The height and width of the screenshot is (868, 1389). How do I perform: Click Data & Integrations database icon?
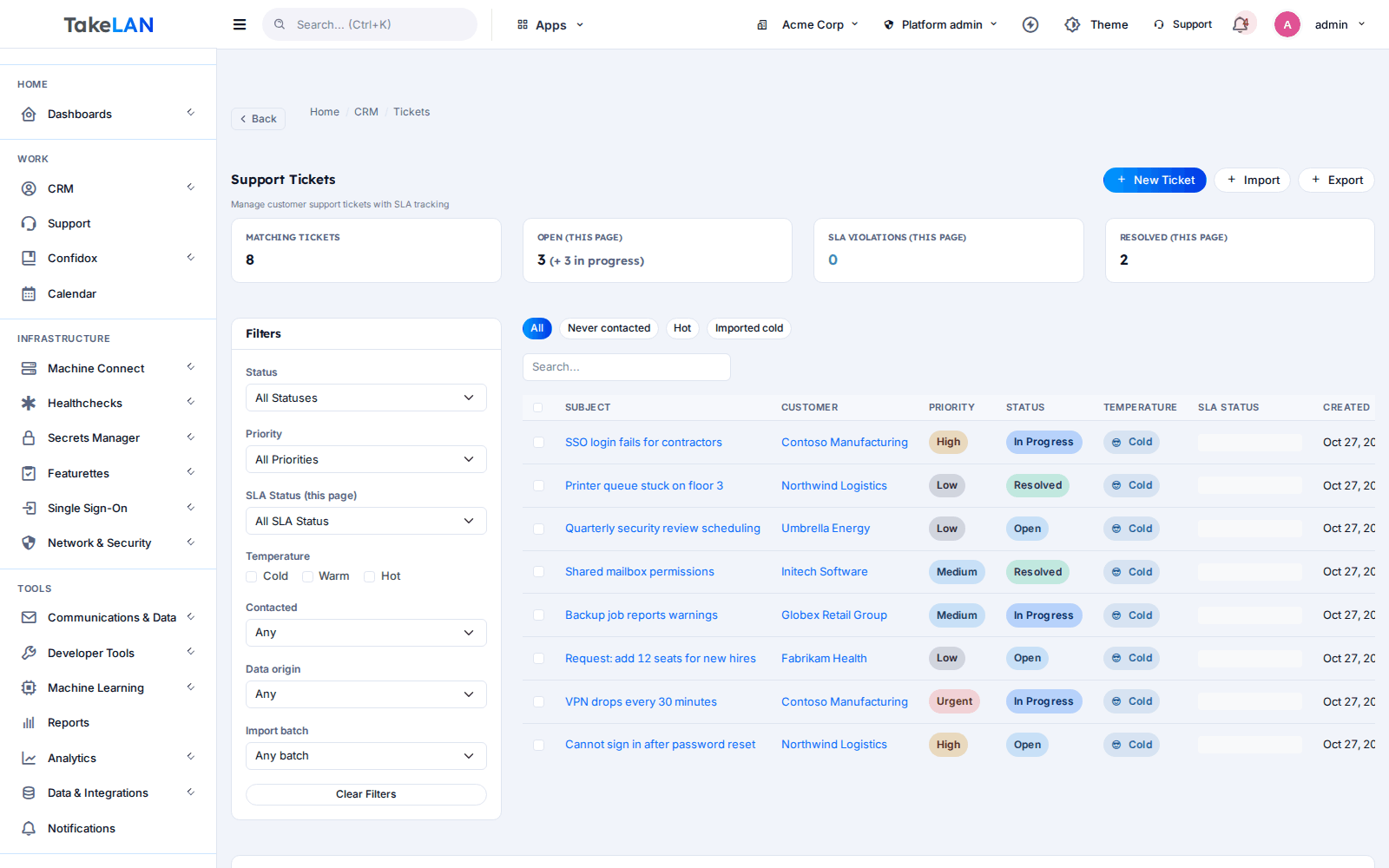point(29,792)
